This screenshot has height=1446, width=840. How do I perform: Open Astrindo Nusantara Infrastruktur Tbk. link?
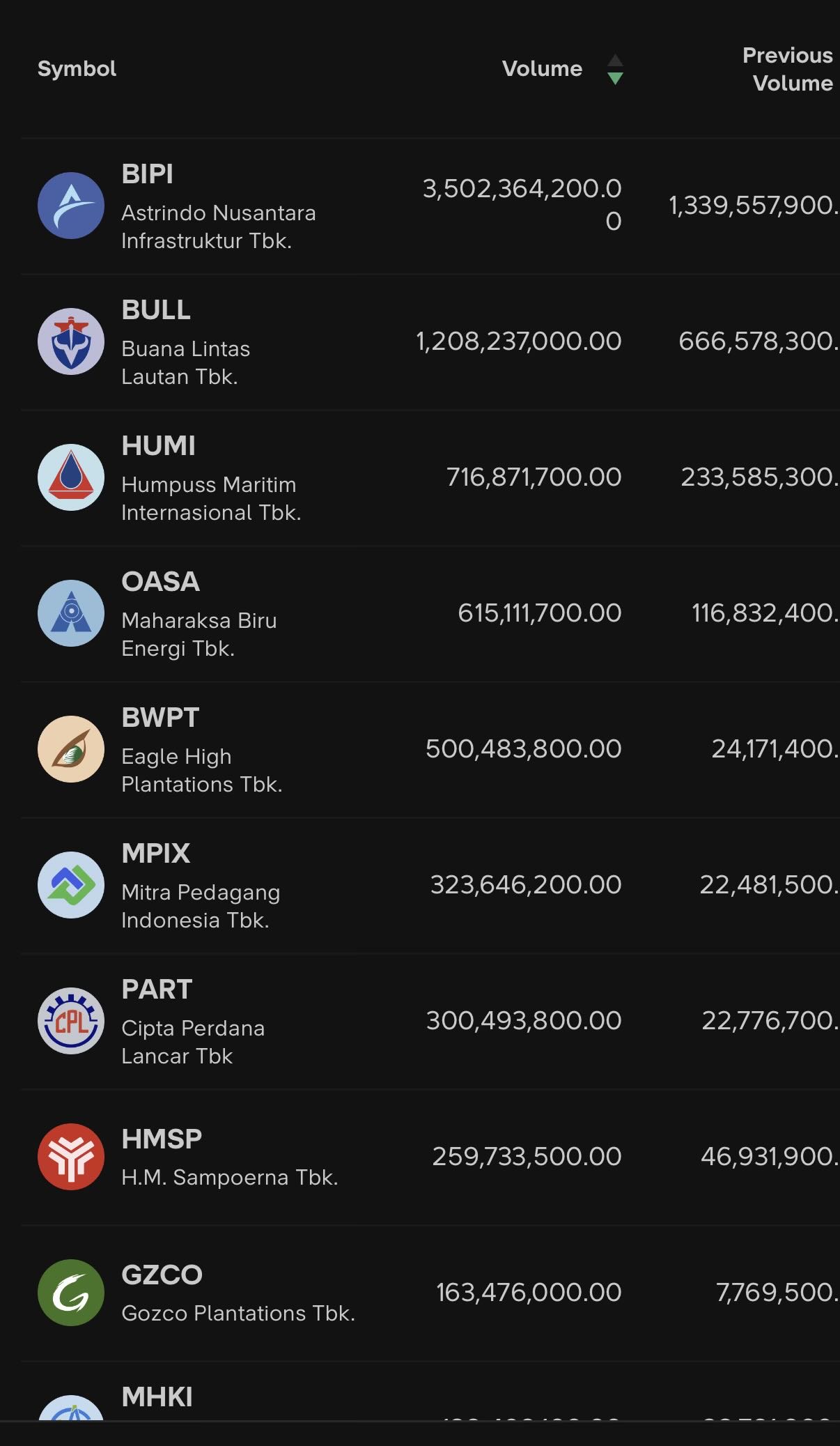coord(218,226)
